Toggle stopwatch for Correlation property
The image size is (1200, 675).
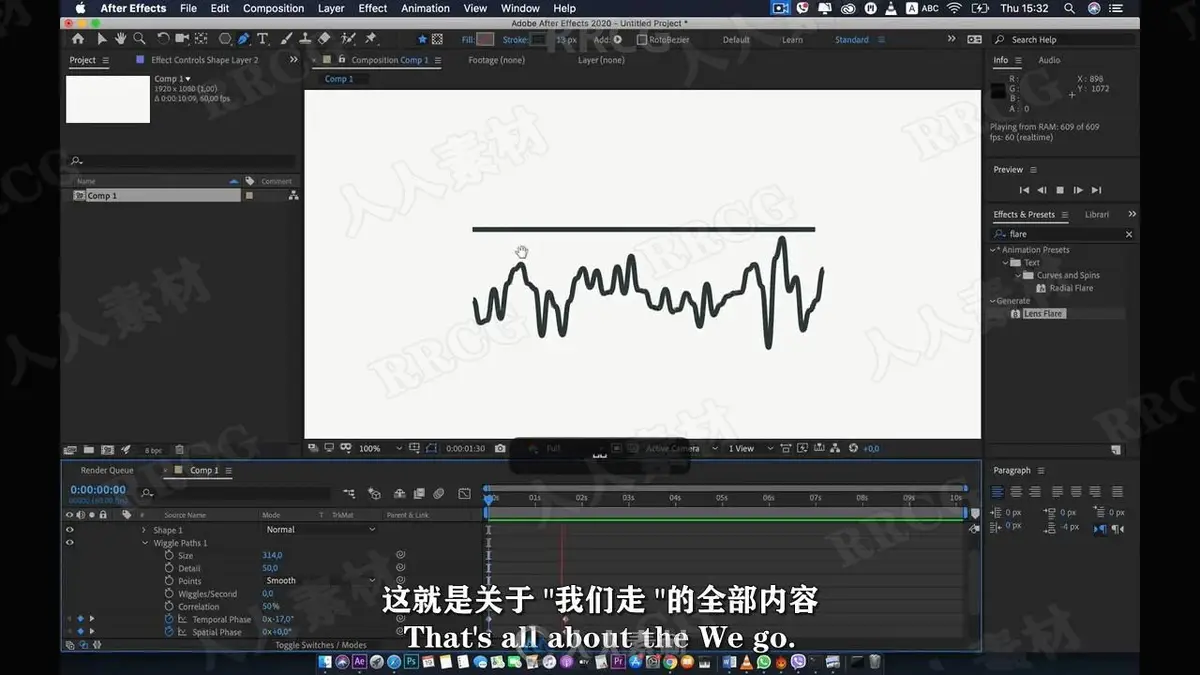coord(169,606)
